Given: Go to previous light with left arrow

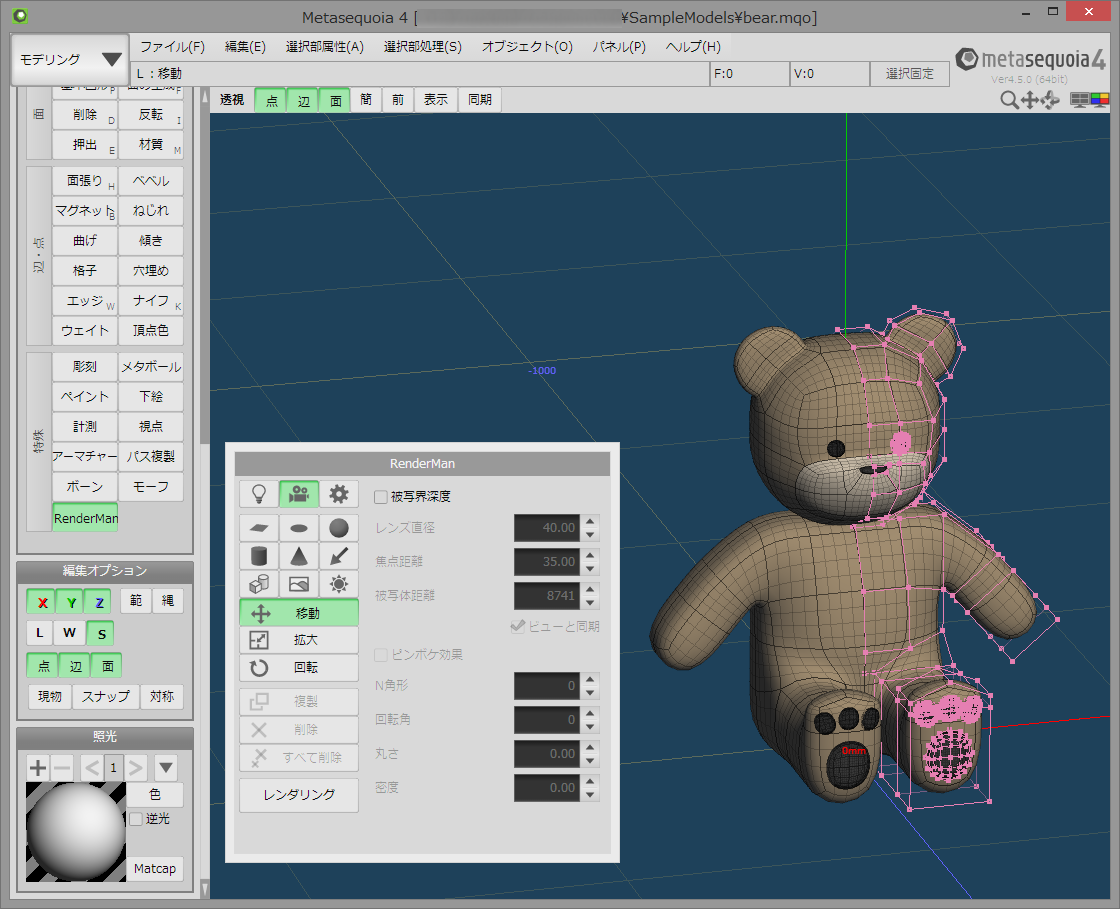Looking at the screenshot, I should click(x=91, y=768).
